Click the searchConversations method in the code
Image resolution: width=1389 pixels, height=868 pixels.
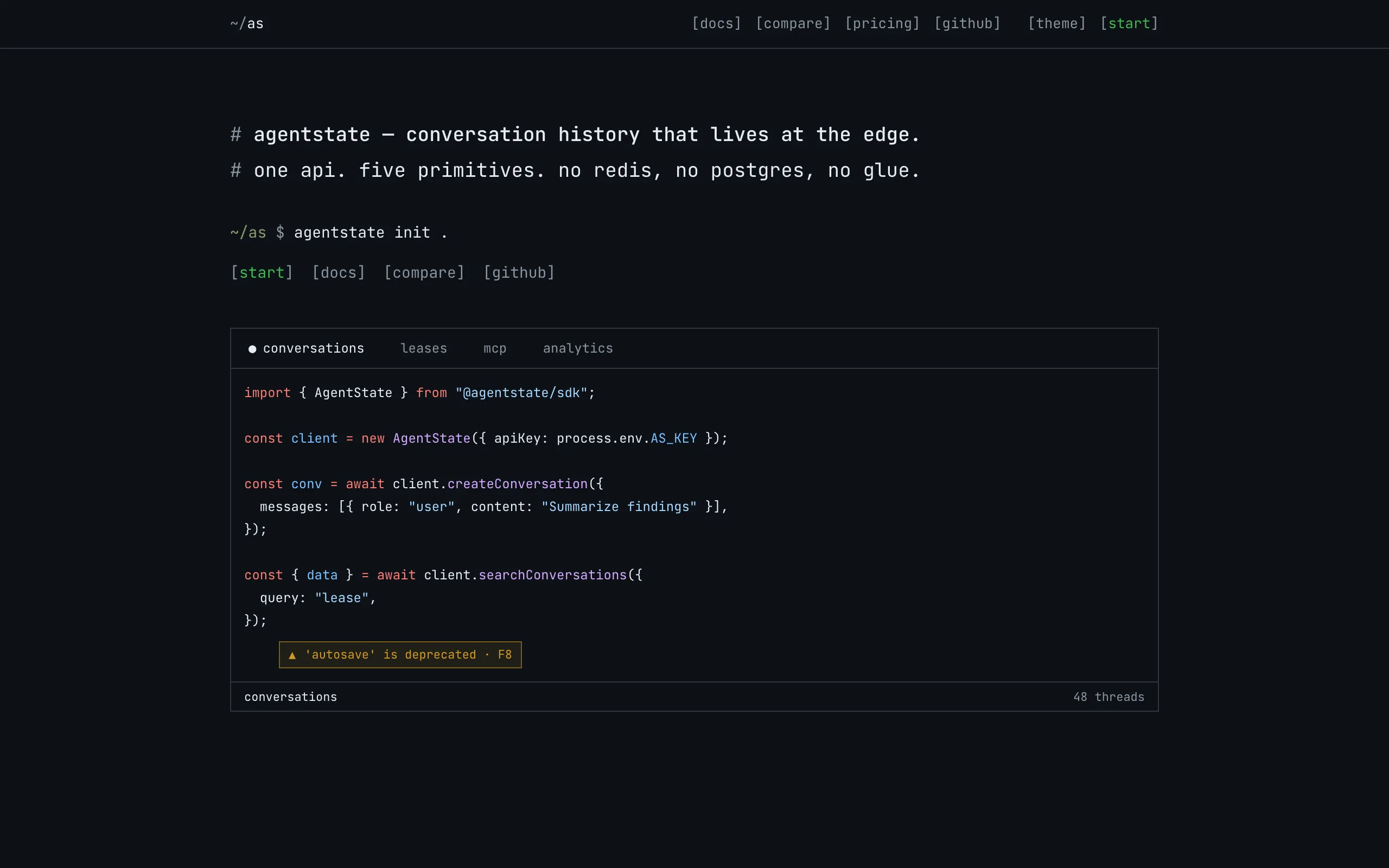[x=553, y=575]
